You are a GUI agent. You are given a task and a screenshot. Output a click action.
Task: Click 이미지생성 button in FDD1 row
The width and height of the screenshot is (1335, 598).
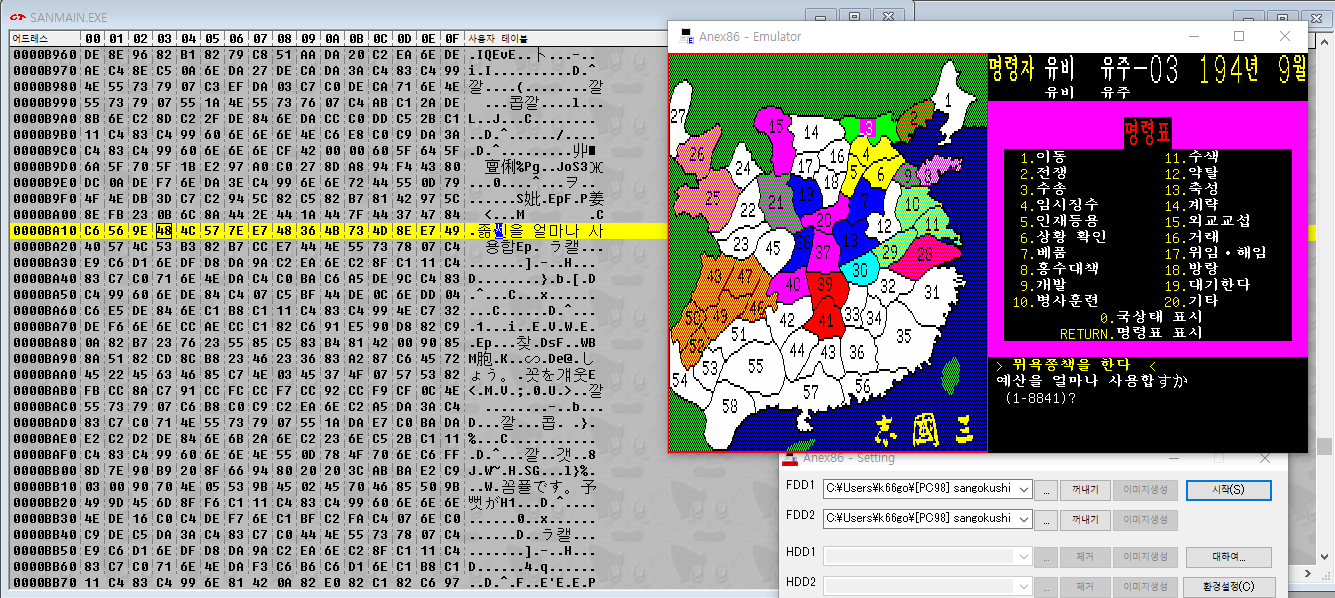(1144, 490)
